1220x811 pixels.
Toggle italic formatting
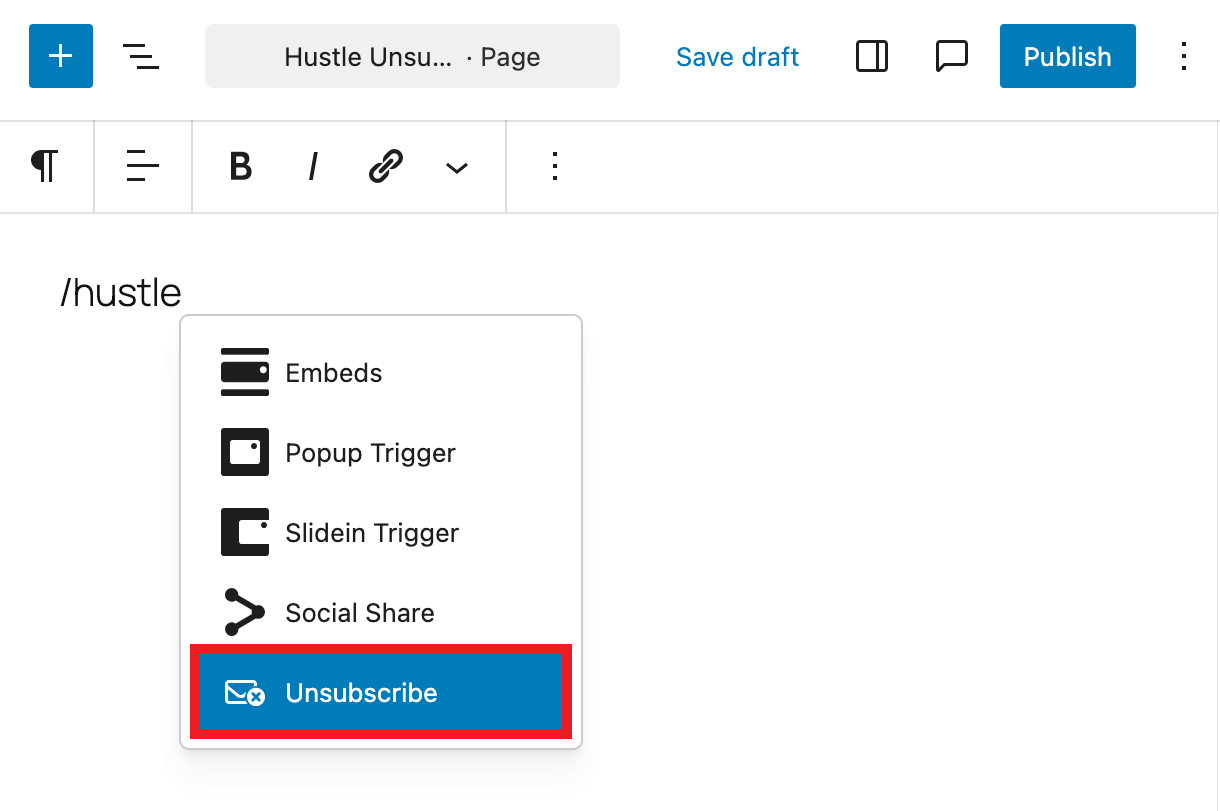(313, 167)
